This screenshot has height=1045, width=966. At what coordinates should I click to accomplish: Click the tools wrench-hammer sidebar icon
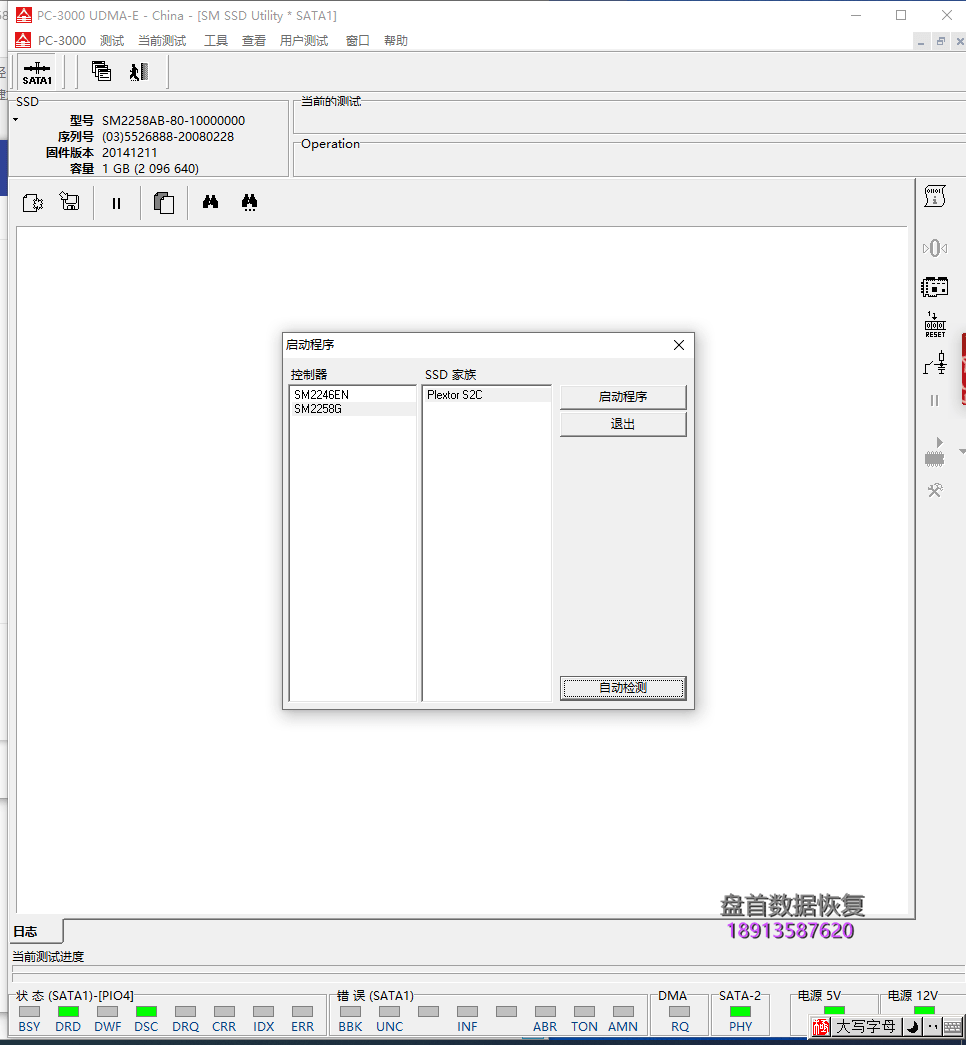coord(935,491)
